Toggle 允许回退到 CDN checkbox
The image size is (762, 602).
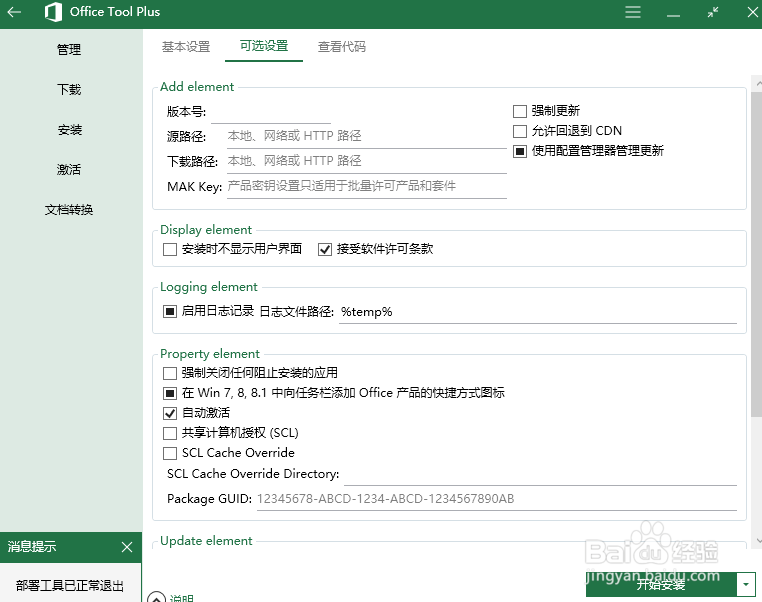coord(520,131)
